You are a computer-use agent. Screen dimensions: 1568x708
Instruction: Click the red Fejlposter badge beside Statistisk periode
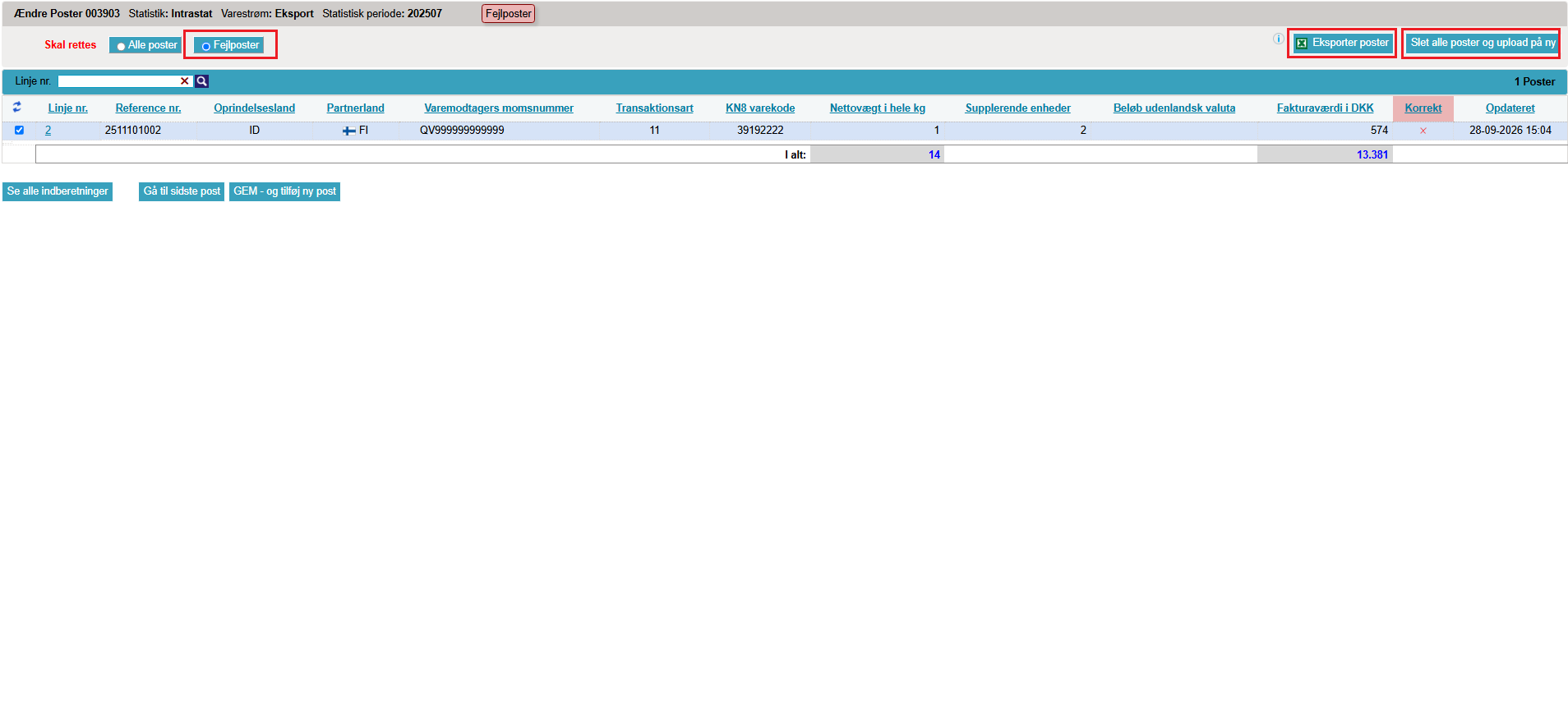508,14
